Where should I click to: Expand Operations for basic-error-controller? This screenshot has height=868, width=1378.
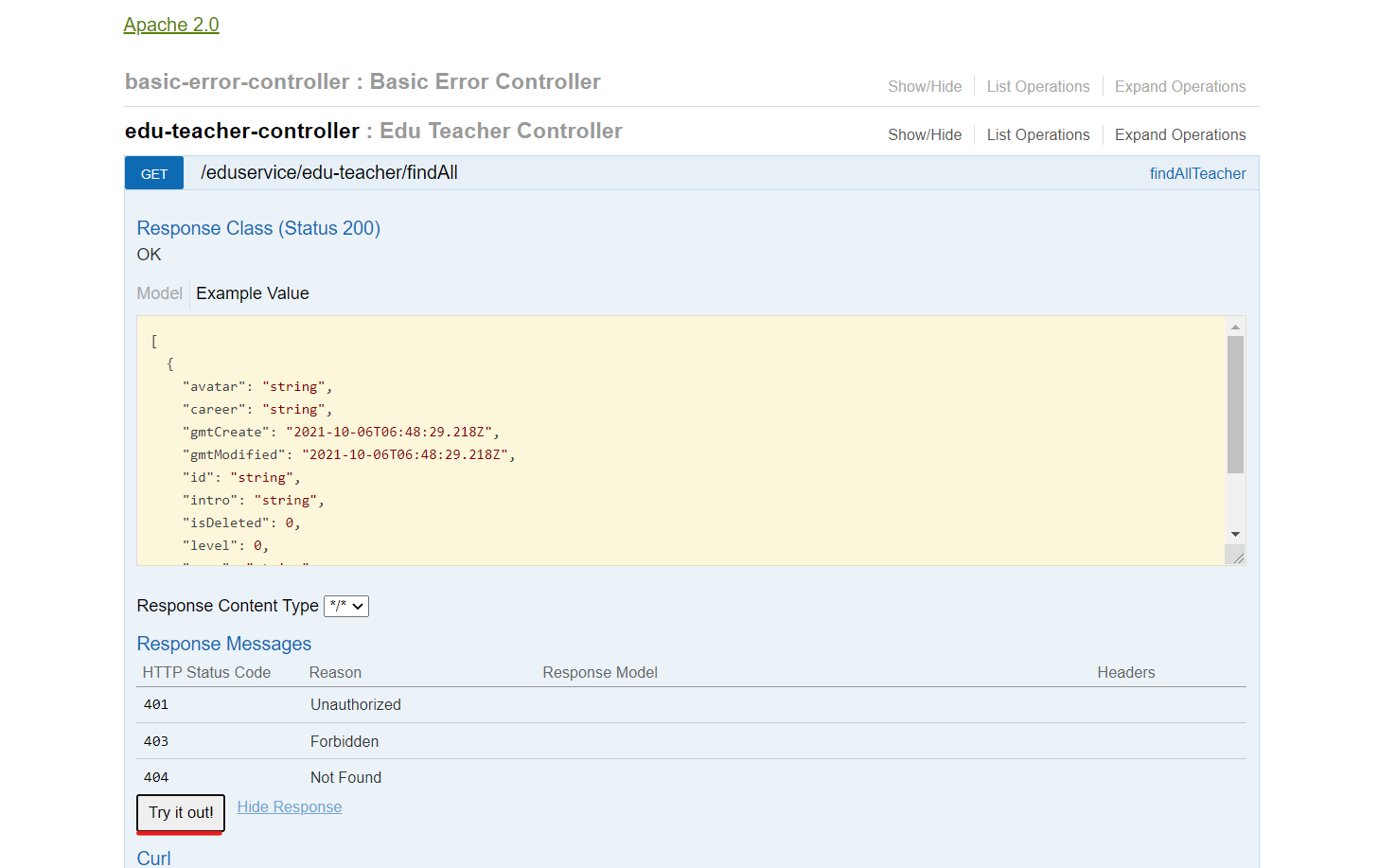1180,86
